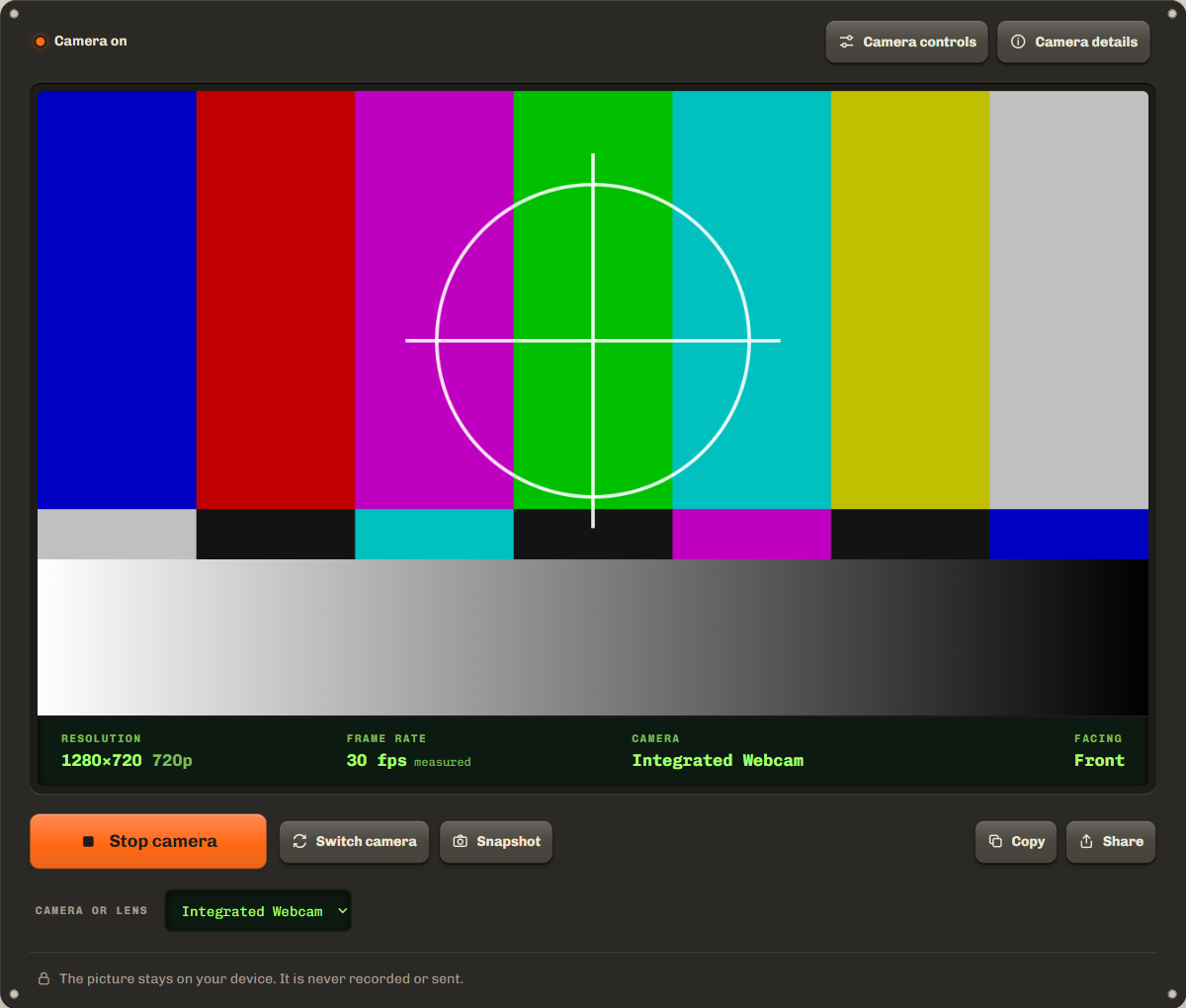This screenshot has height=1008, width=1186.
Task: Click the FRAME RATE heading
Action: coord(386,738)
